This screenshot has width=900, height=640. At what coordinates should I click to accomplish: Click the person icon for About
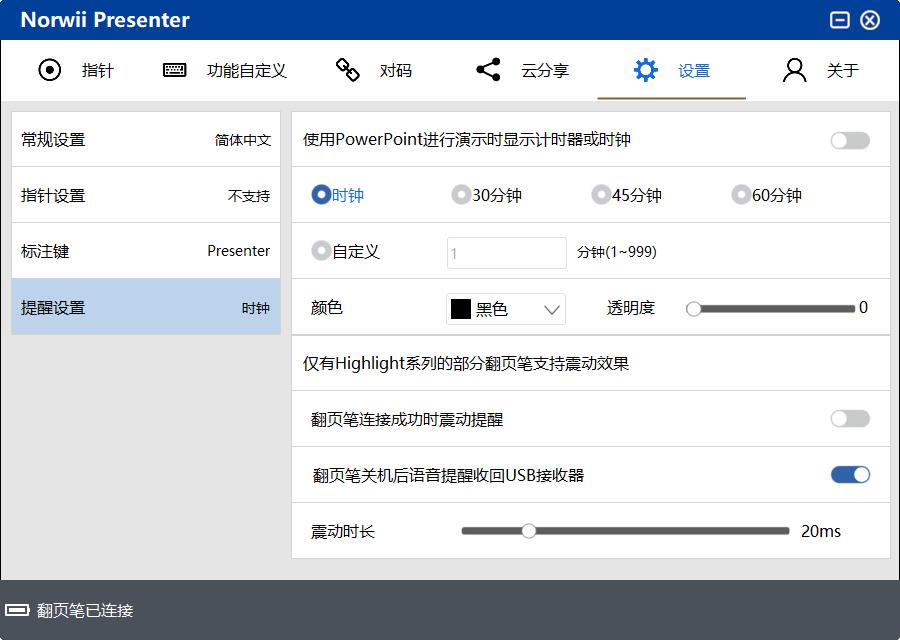coord(794,70)
